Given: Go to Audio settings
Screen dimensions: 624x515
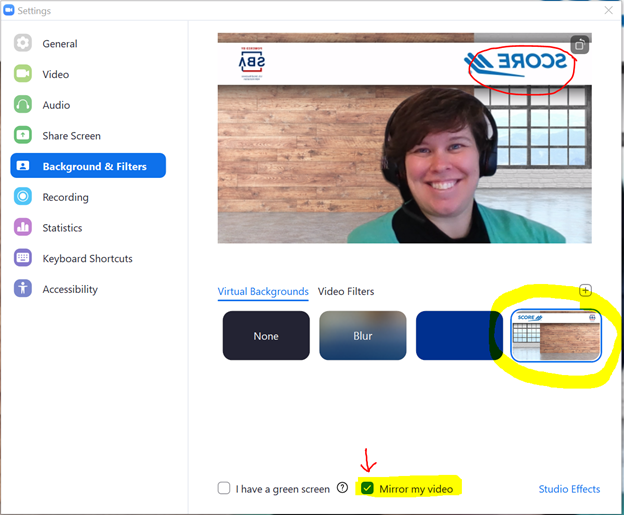Looking at the screenshot, I should [88, 104].
